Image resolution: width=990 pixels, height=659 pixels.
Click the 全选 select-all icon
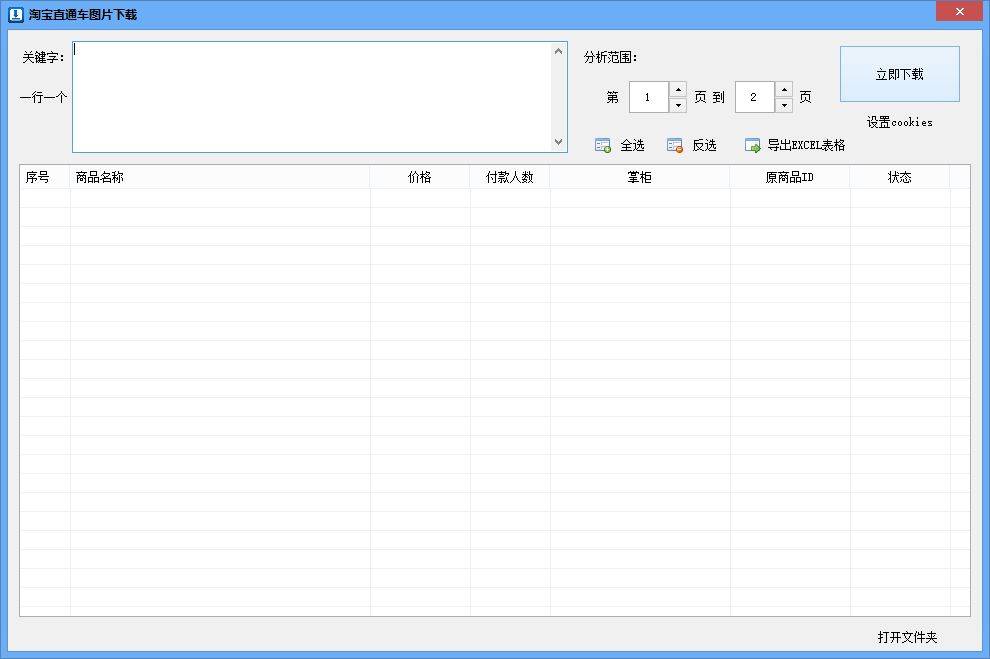coord(603,146)
